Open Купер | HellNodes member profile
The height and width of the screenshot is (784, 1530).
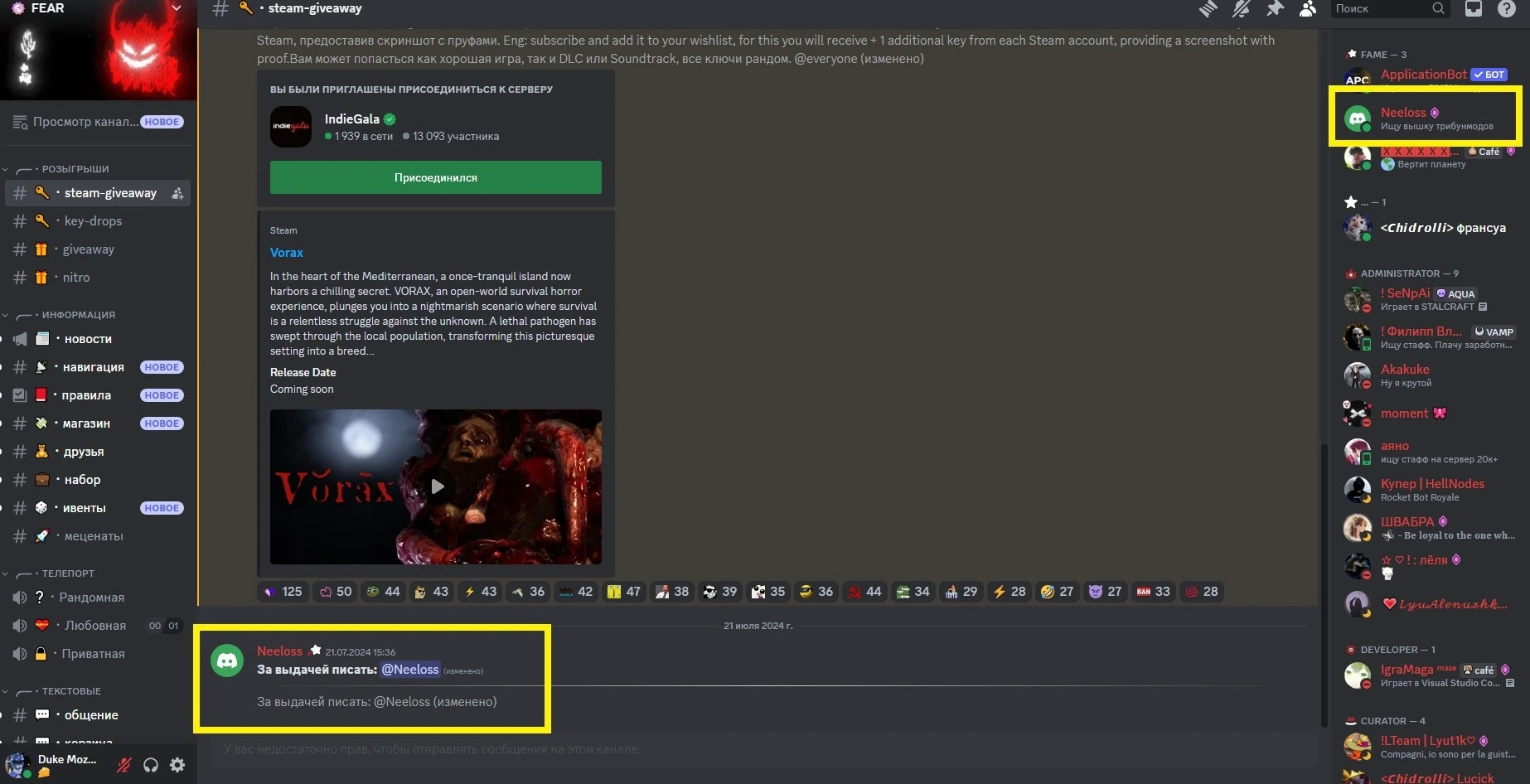point(1431,490)
